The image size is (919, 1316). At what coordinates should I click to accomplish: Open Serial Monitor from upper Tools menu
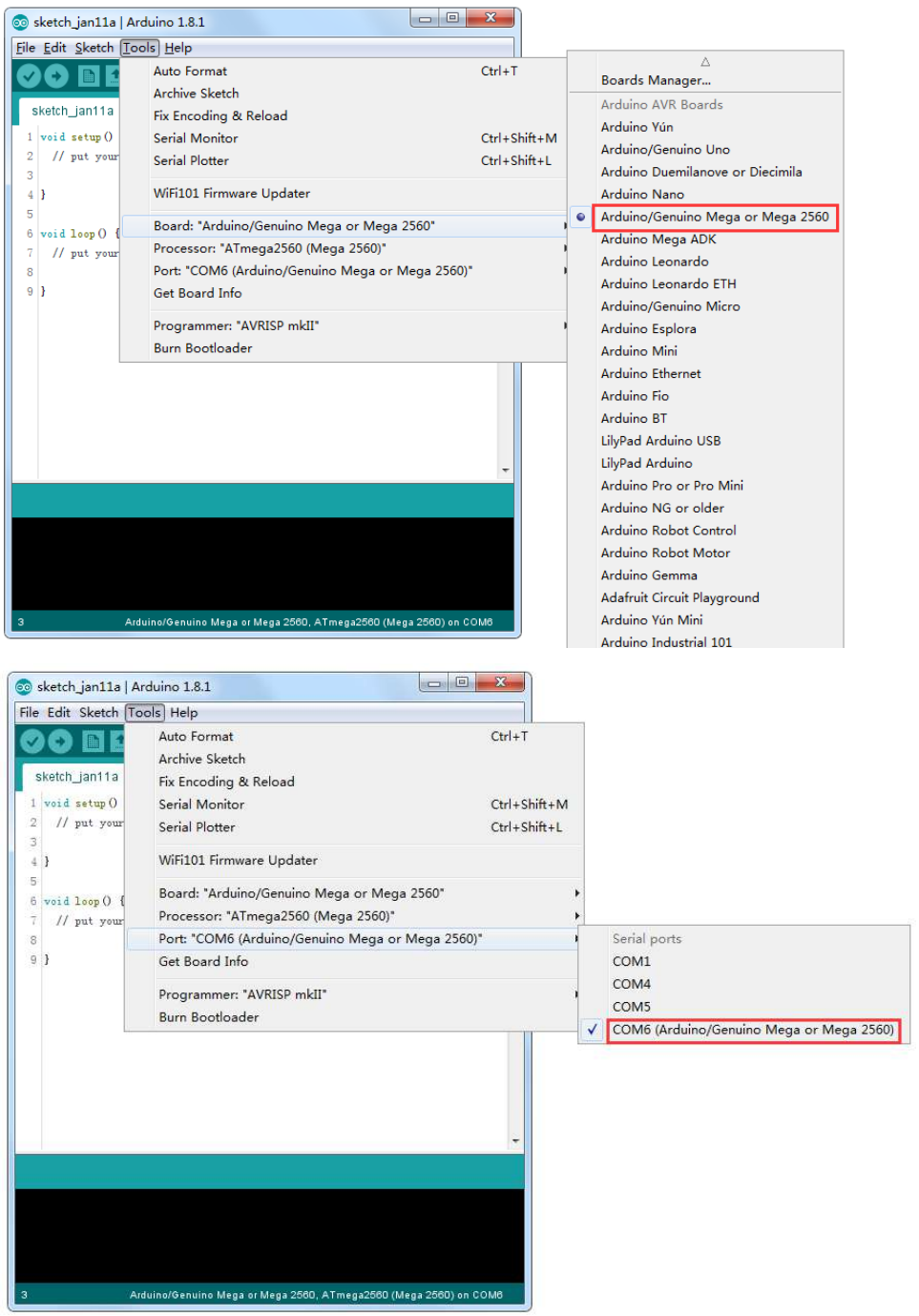click(x=343, y=138)
